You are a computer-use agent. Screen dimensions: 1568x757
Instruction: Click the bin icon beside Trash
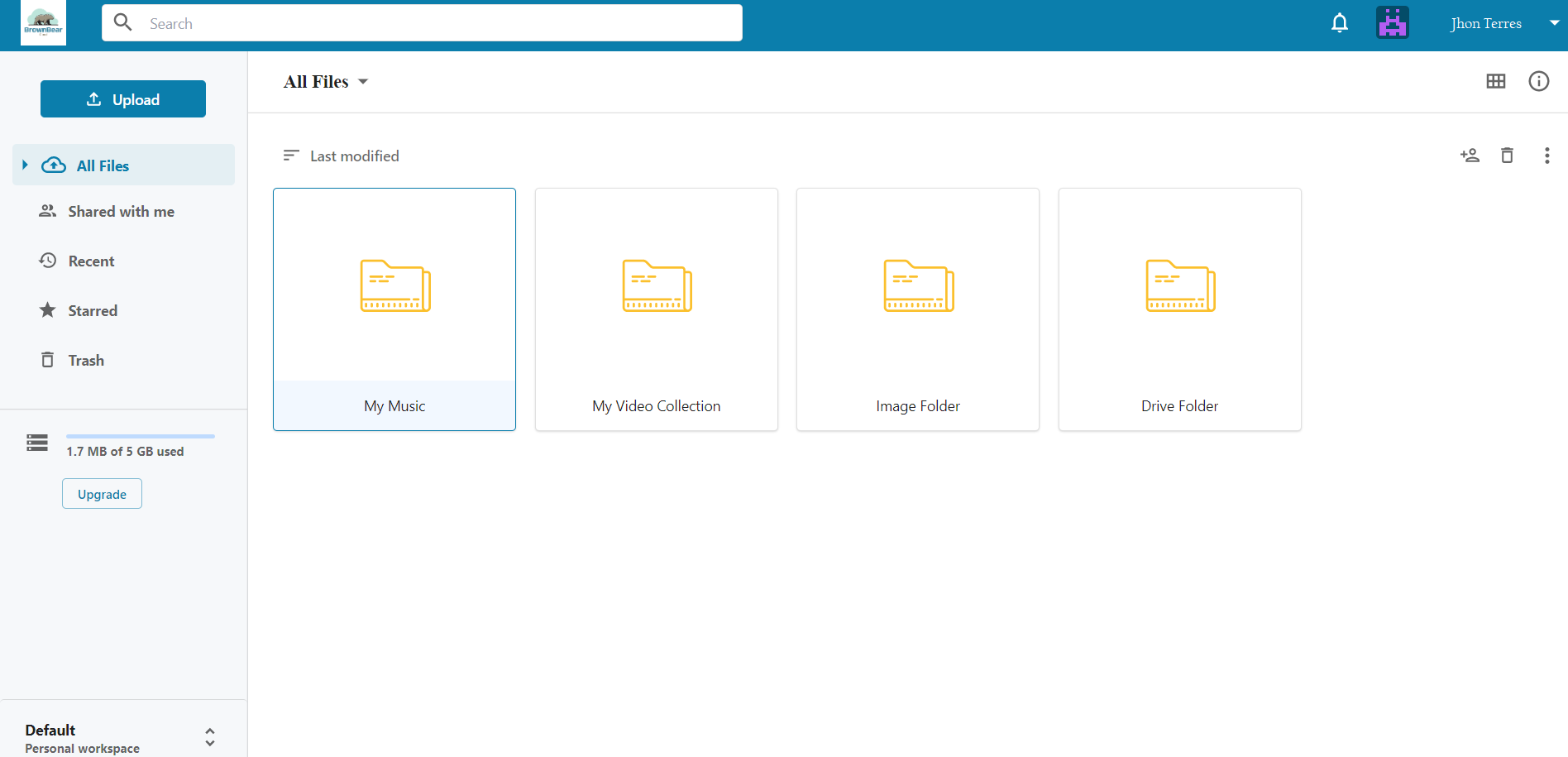(48, 360)
